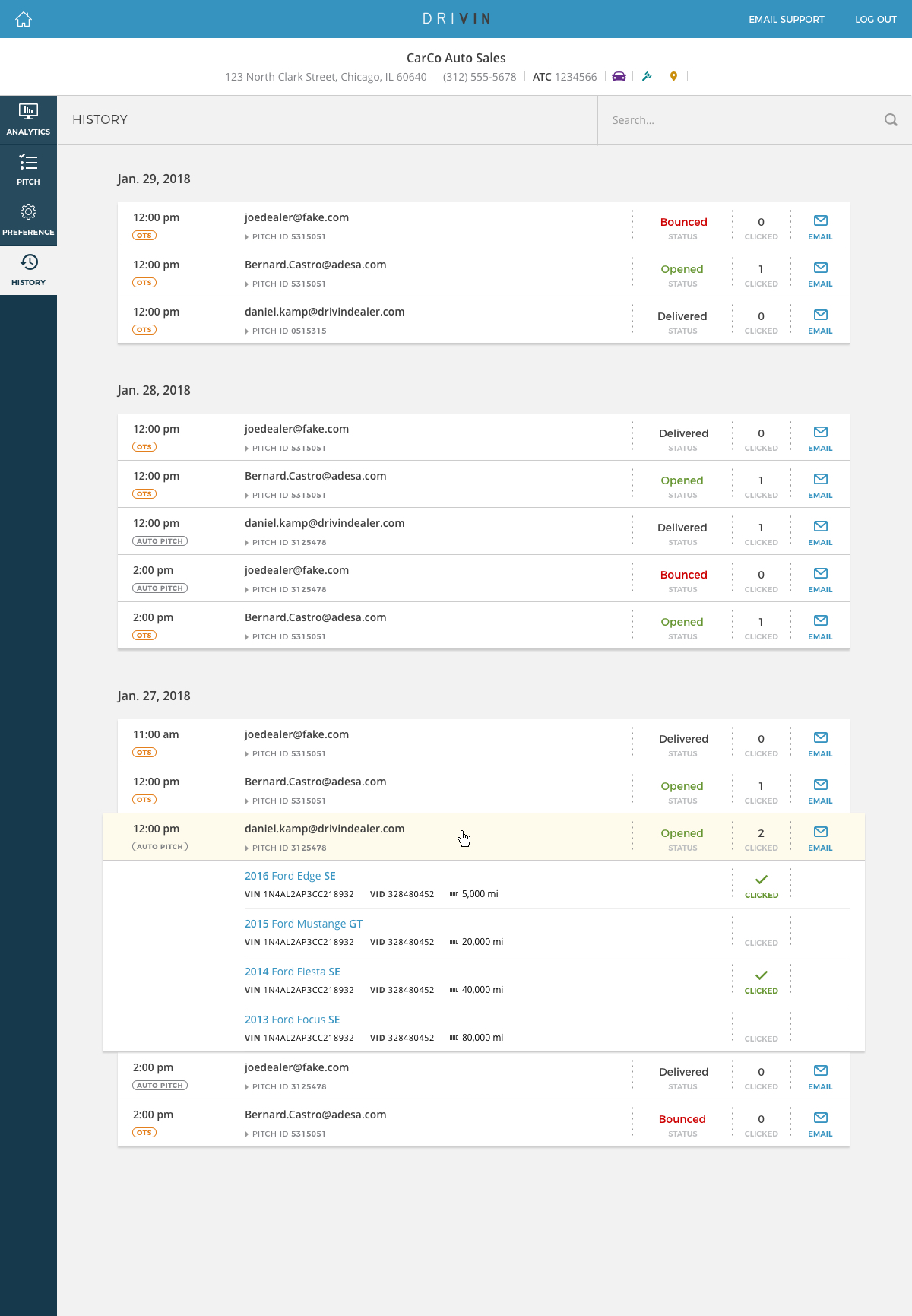Open email for Jan. 27 11:00 am joedealer row
This screenshot has height=1316, width=912.
pos(820,744)
